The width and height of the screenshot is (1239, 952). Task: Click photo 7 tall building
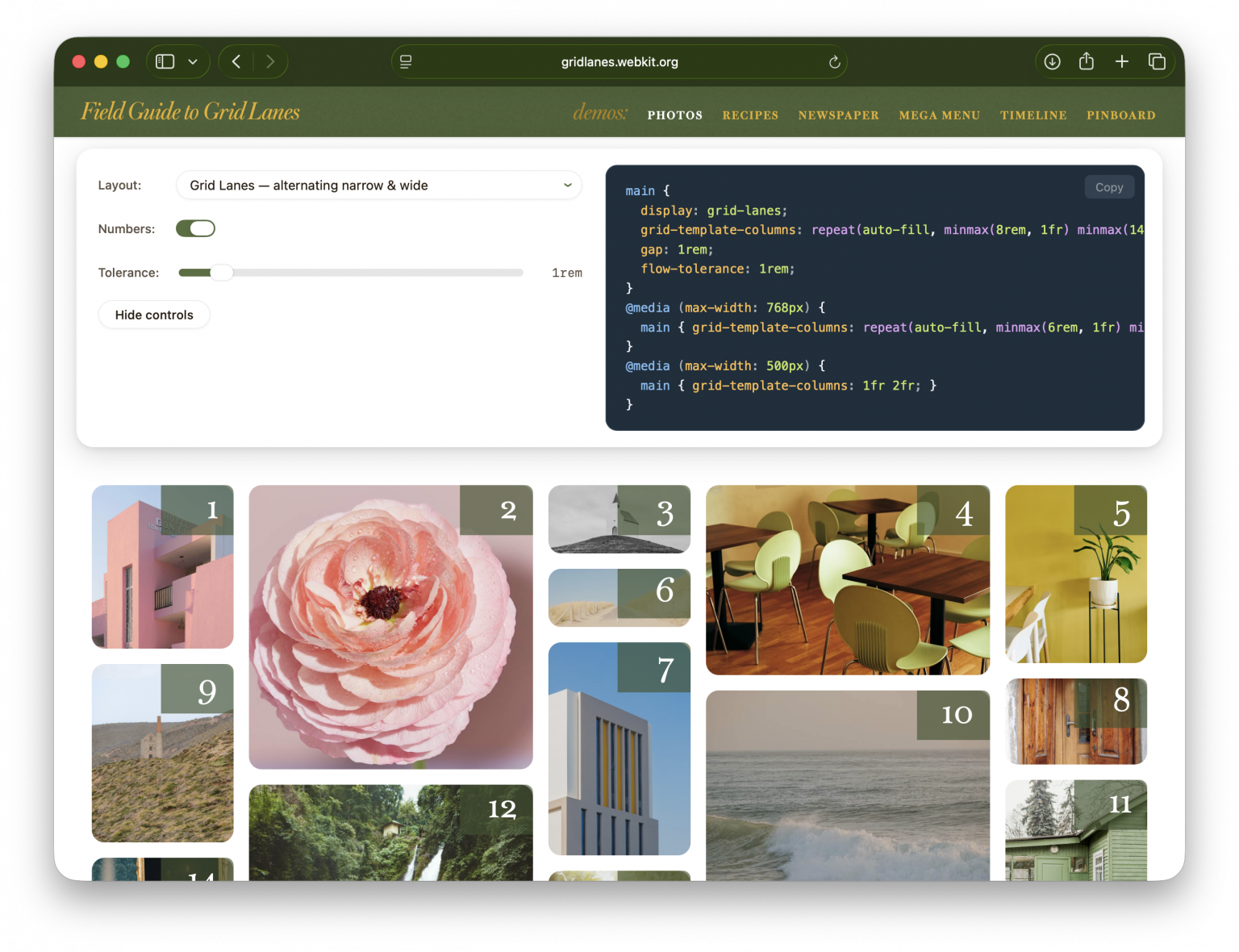tap(619, 749)
